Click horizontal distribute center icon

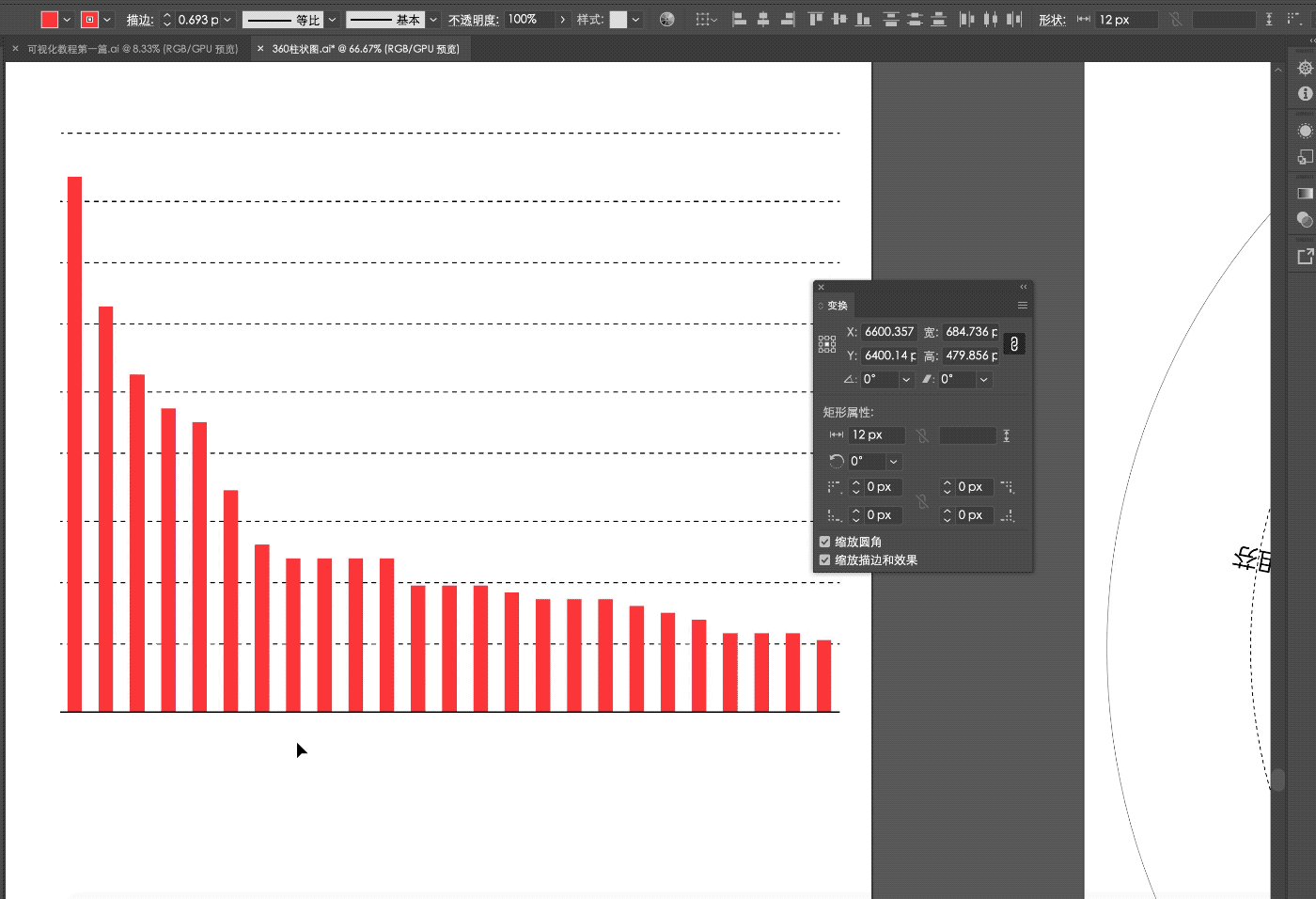(990, 19)
